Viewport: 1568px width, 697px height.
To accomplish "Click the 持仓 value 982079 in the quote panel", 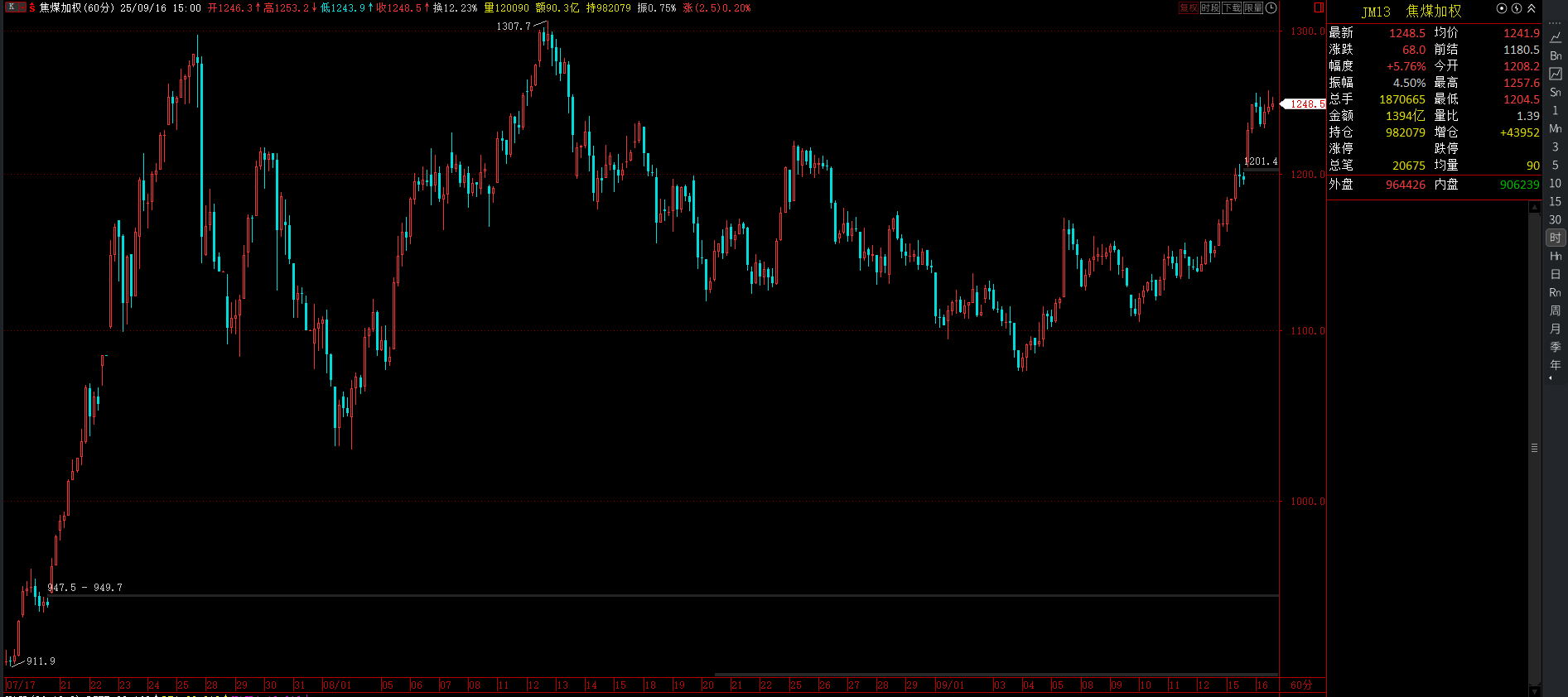I will [x=1406, y=132].
